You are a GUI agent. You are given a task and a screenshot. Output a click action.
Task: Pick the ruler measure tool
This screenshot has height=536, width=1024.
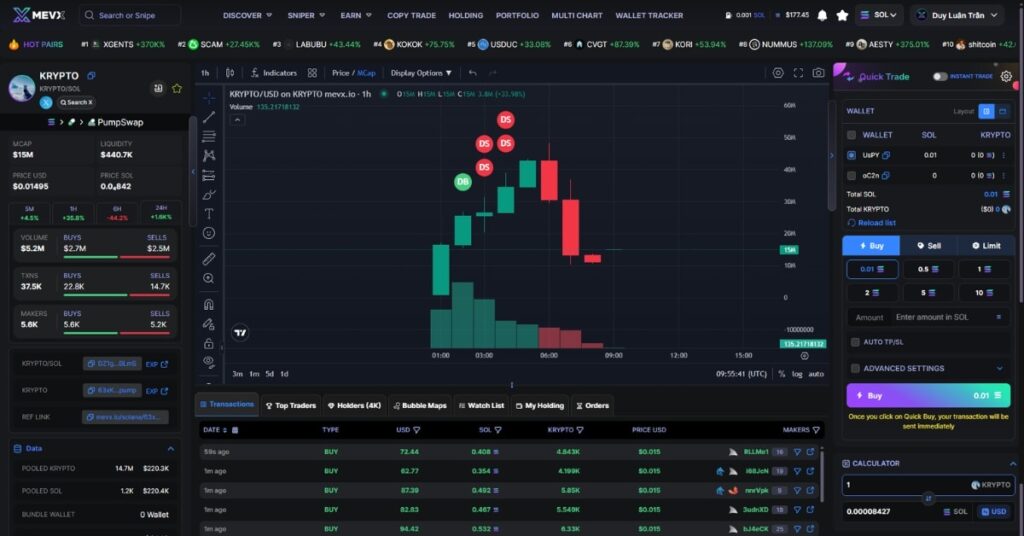pyautogui.click(x=209, y=259)
